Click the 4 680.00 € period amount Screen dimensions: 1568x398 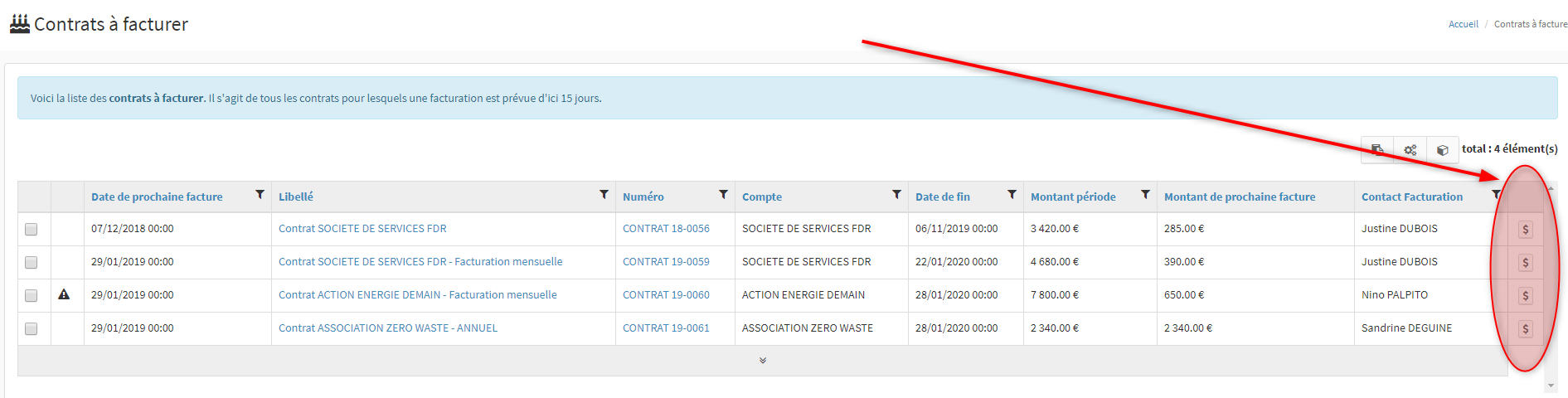[1055, 262]
